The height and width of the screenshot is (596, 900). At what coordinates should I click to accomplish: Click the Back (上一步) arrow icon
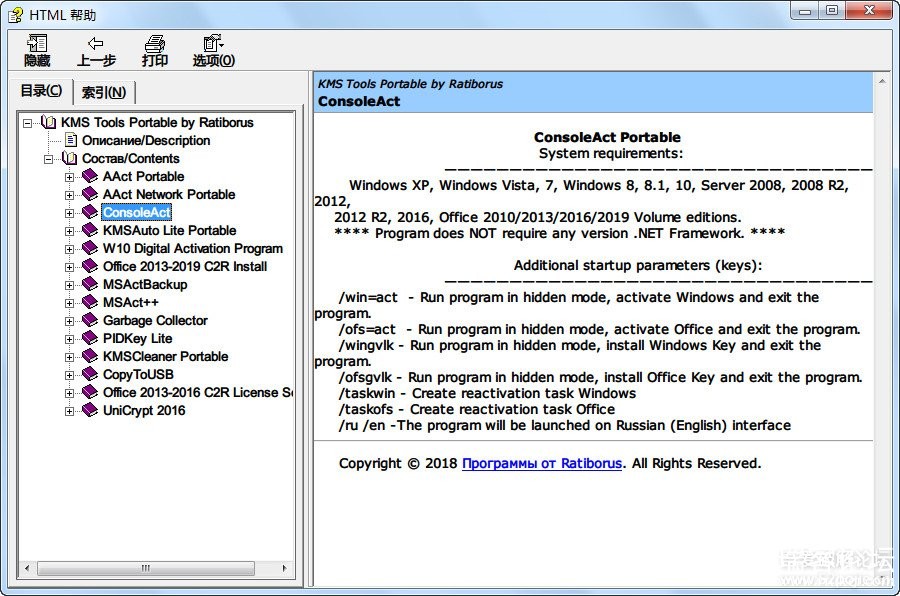coord(95,43)
